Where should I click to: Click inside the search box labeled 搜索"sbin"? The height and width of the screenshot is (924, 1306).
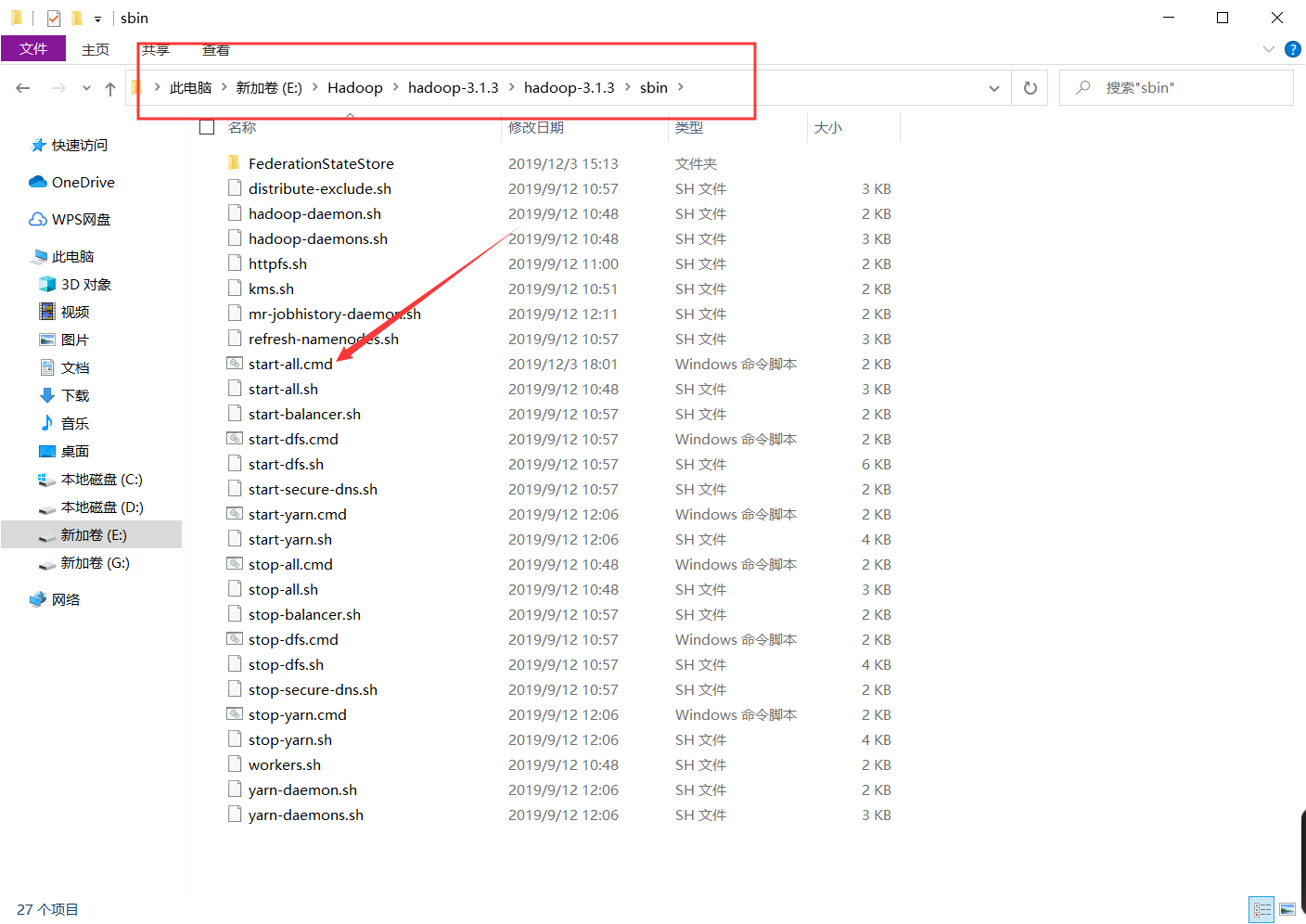(1176, 87)
